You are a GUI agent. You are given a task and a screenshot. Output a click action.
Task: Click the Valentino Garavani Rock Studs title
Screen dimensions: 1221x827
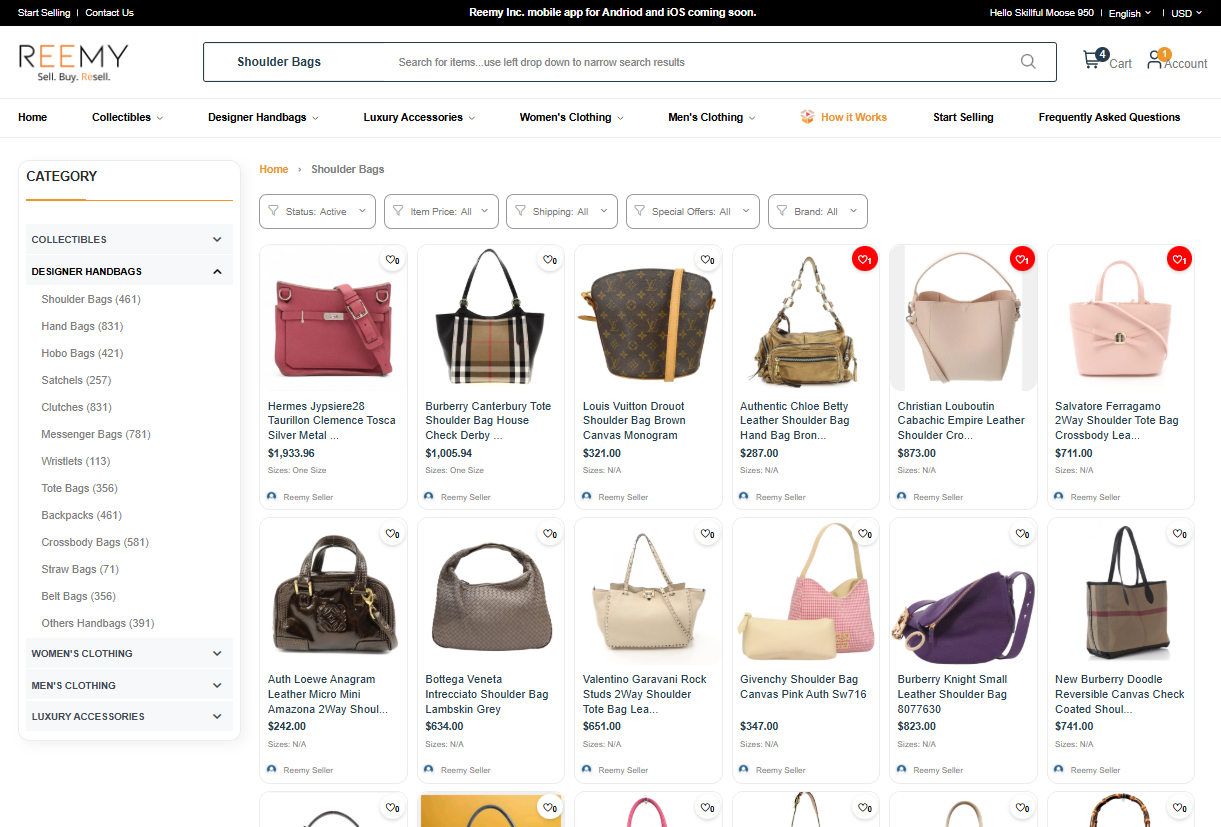click(645, 694)
